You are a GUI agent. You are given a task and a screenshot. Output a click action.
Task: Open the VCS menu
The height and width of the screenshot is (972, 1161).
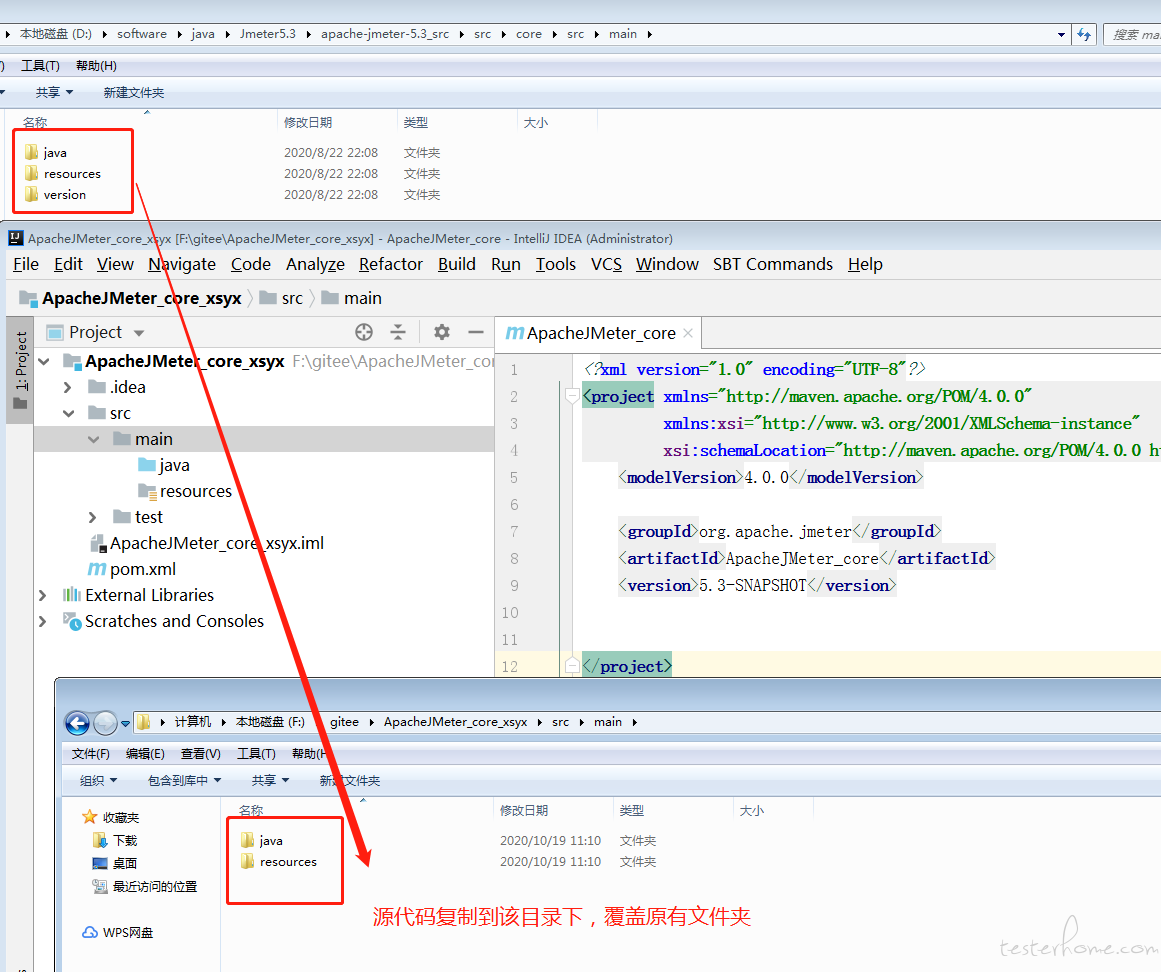606,264
